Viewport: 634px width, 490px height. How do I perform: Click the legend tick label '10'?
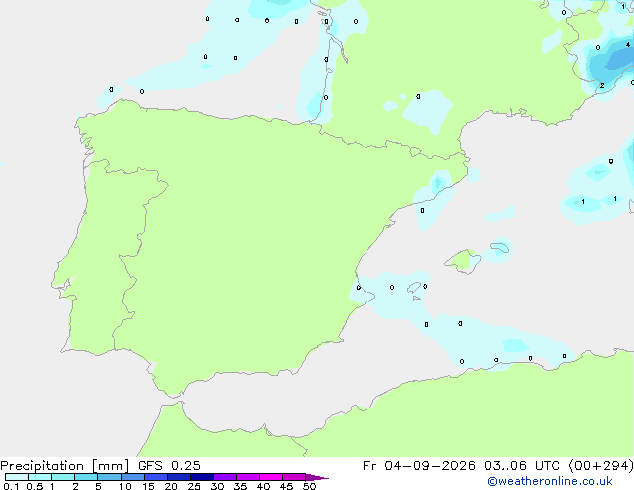125,486
